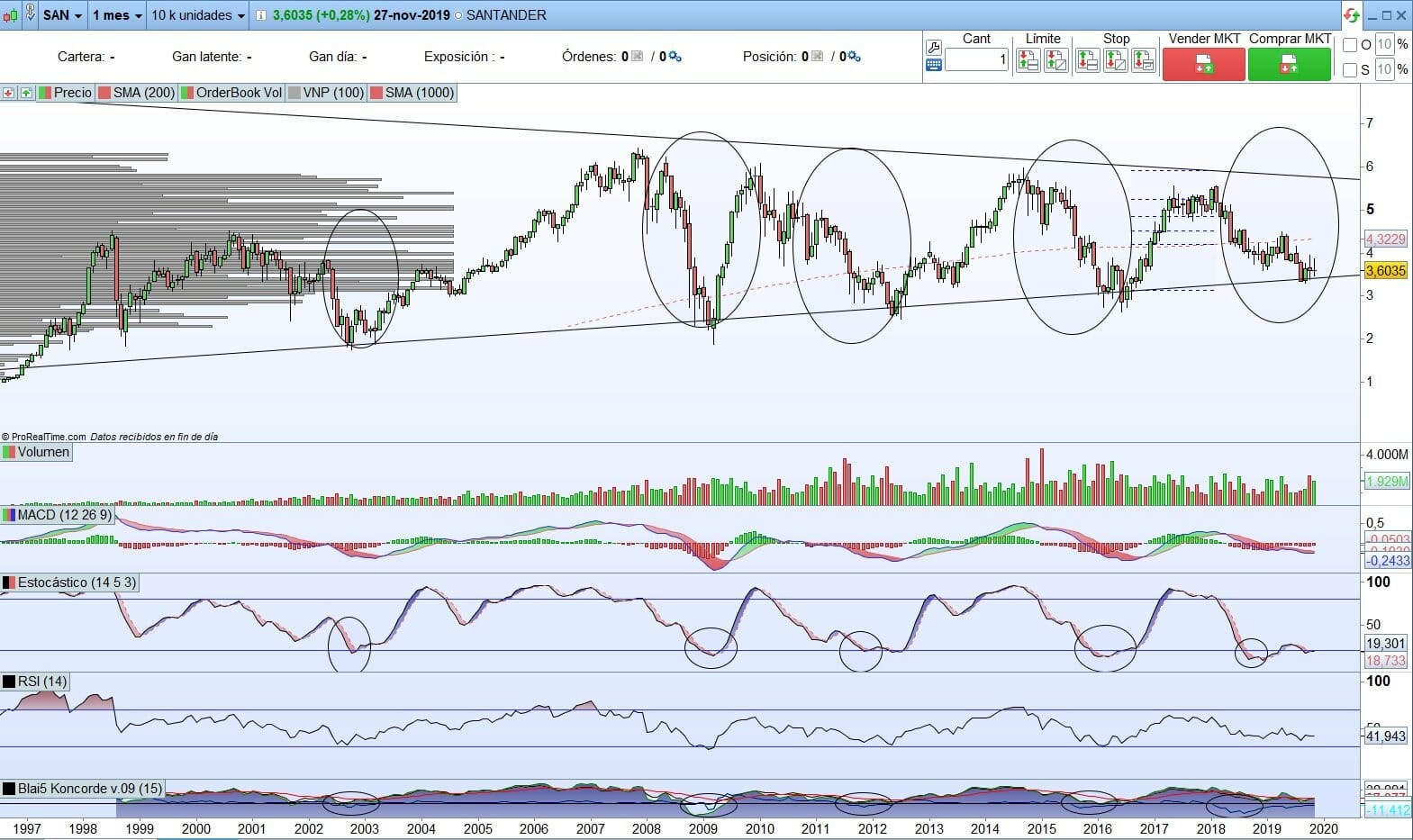Click the 19,301 stochastic value label
Viewport: 1413px width, 840px height.
click(1385, 644)
